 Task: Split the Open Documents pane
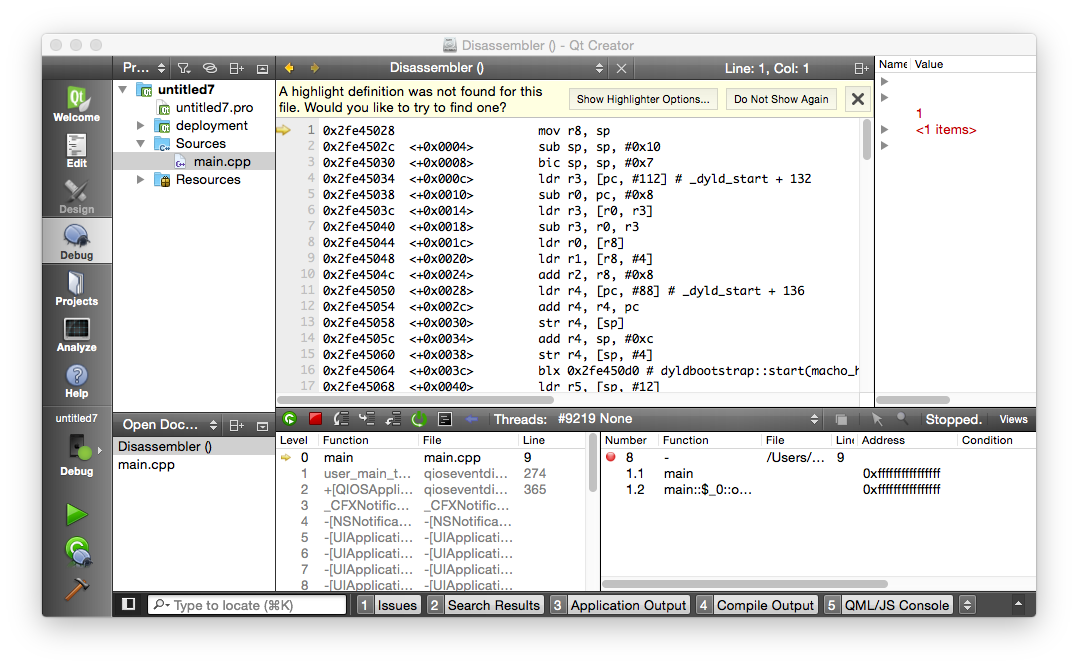click(236, 426)
